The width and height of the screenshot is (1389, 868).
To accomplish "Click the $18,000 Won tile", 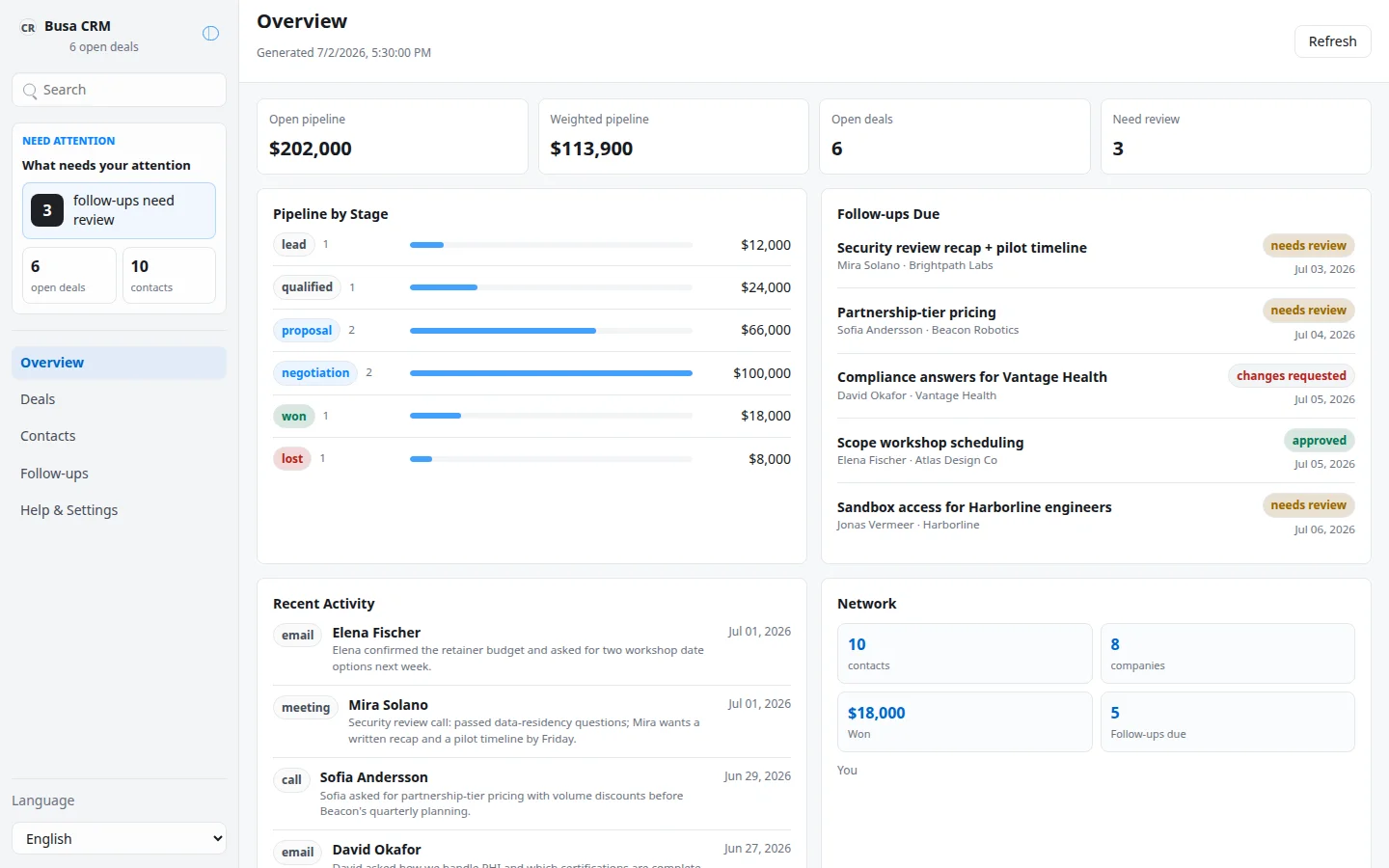I will (965, 721).
